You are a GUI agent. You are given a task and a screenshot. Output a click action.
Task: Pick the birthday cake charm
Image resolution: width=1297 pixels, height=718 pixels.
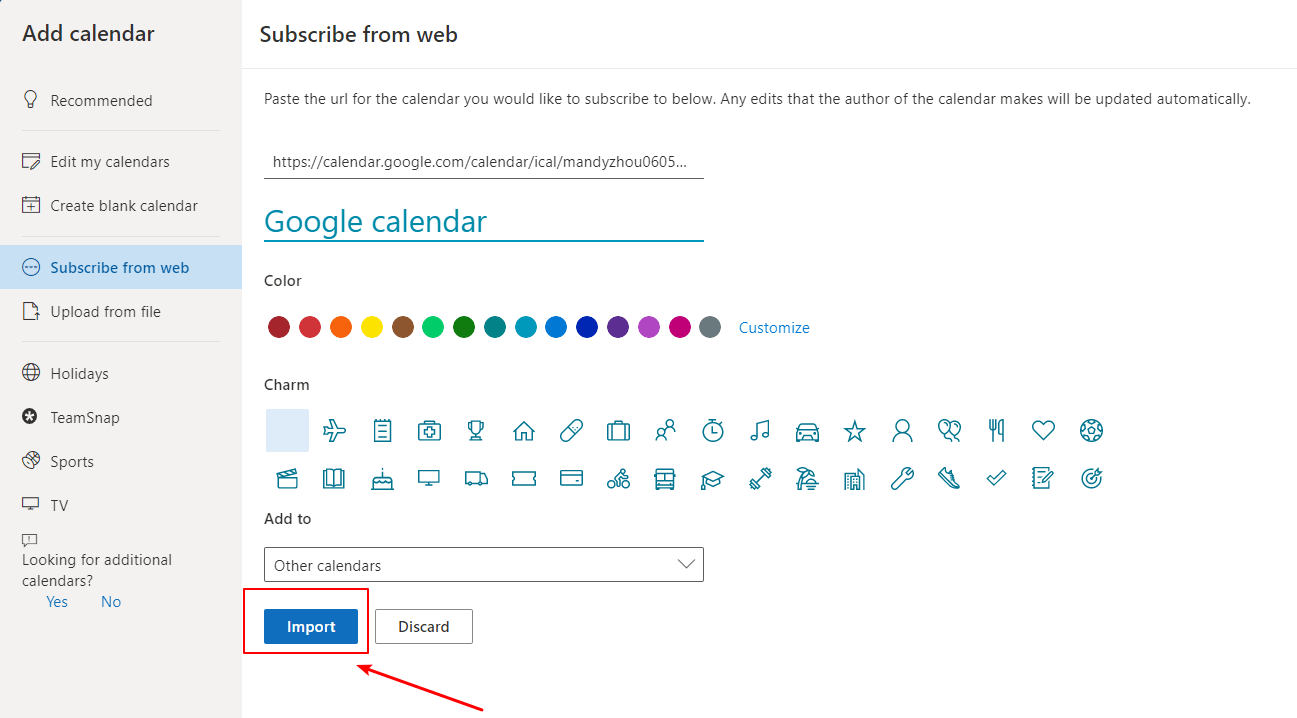[x=382, y=479]
